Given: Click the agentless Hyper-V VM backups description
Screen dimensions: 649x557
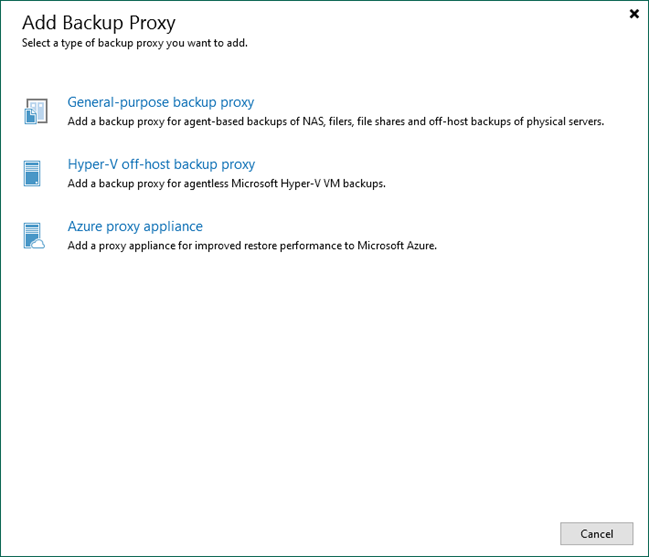Looking at the screenshot, I should 226,184.
